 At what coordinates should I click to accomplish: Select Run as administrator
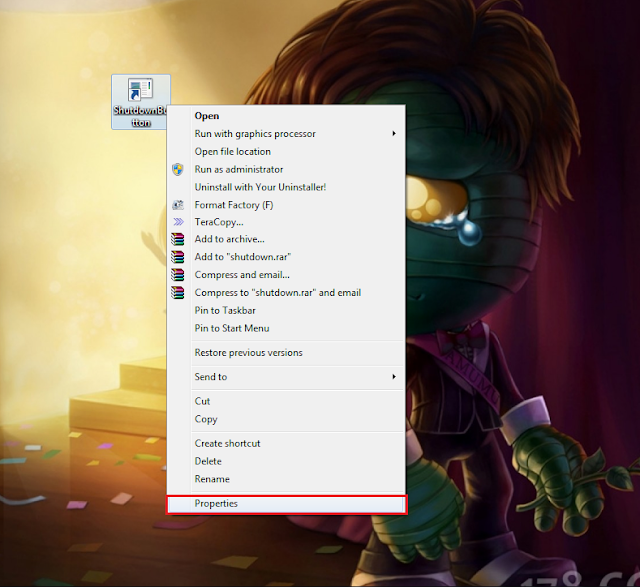pos(286,169)
